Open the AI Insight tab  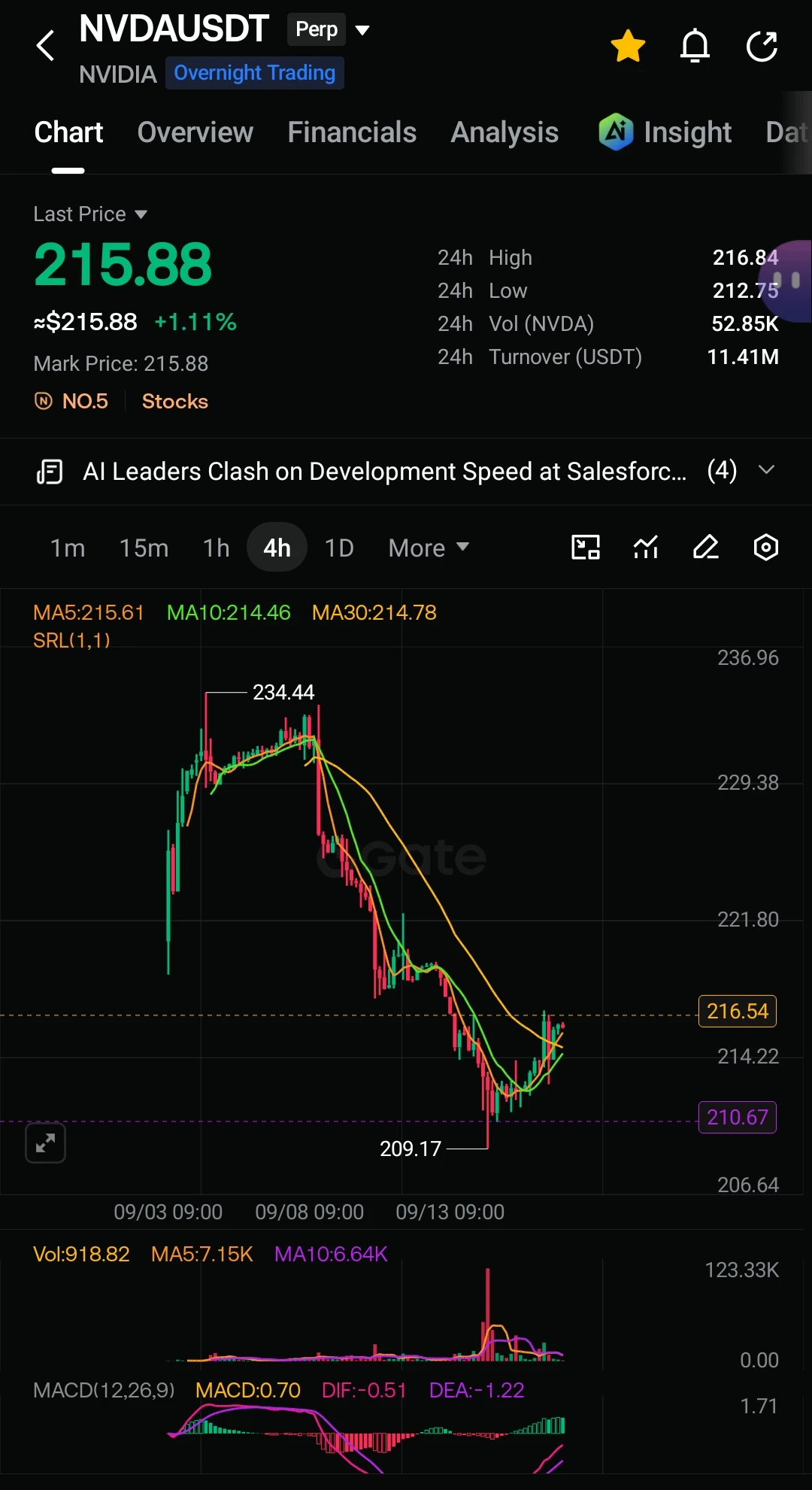tap(665, 132)
